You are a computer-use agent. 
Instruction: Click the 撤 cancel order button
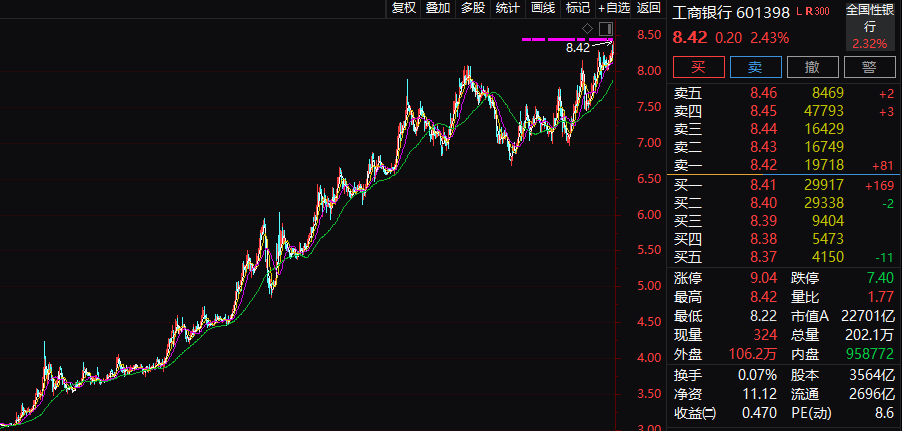(812, 67)
